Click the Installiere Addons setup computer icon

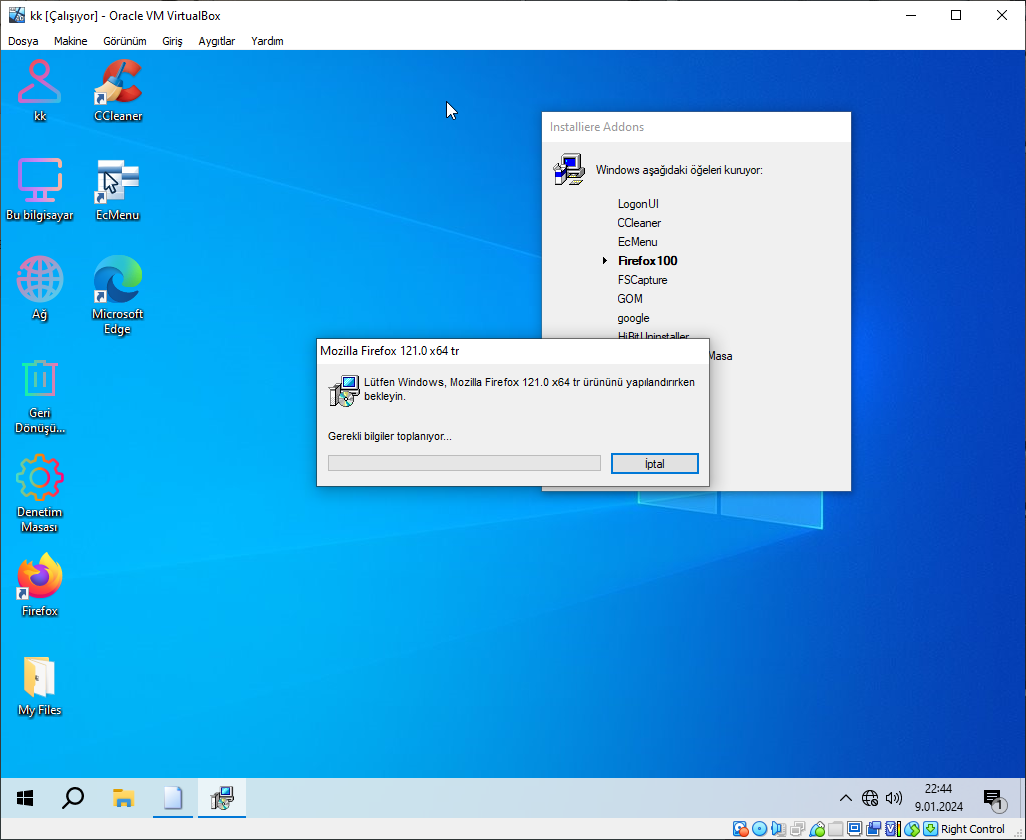tap(569, 169)
